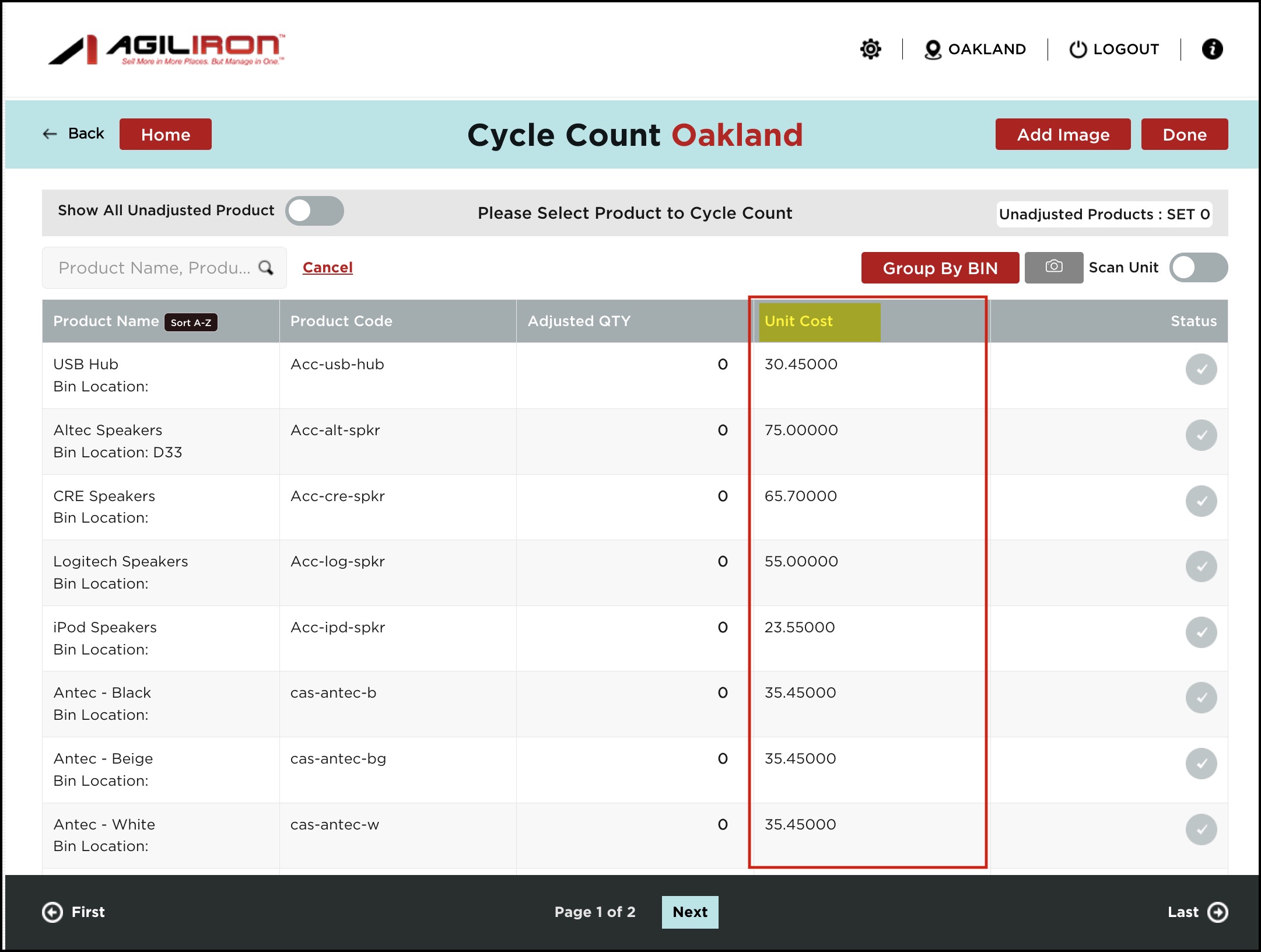
Task: Toggle status check for Antec - White
Action: (1201, 829)
